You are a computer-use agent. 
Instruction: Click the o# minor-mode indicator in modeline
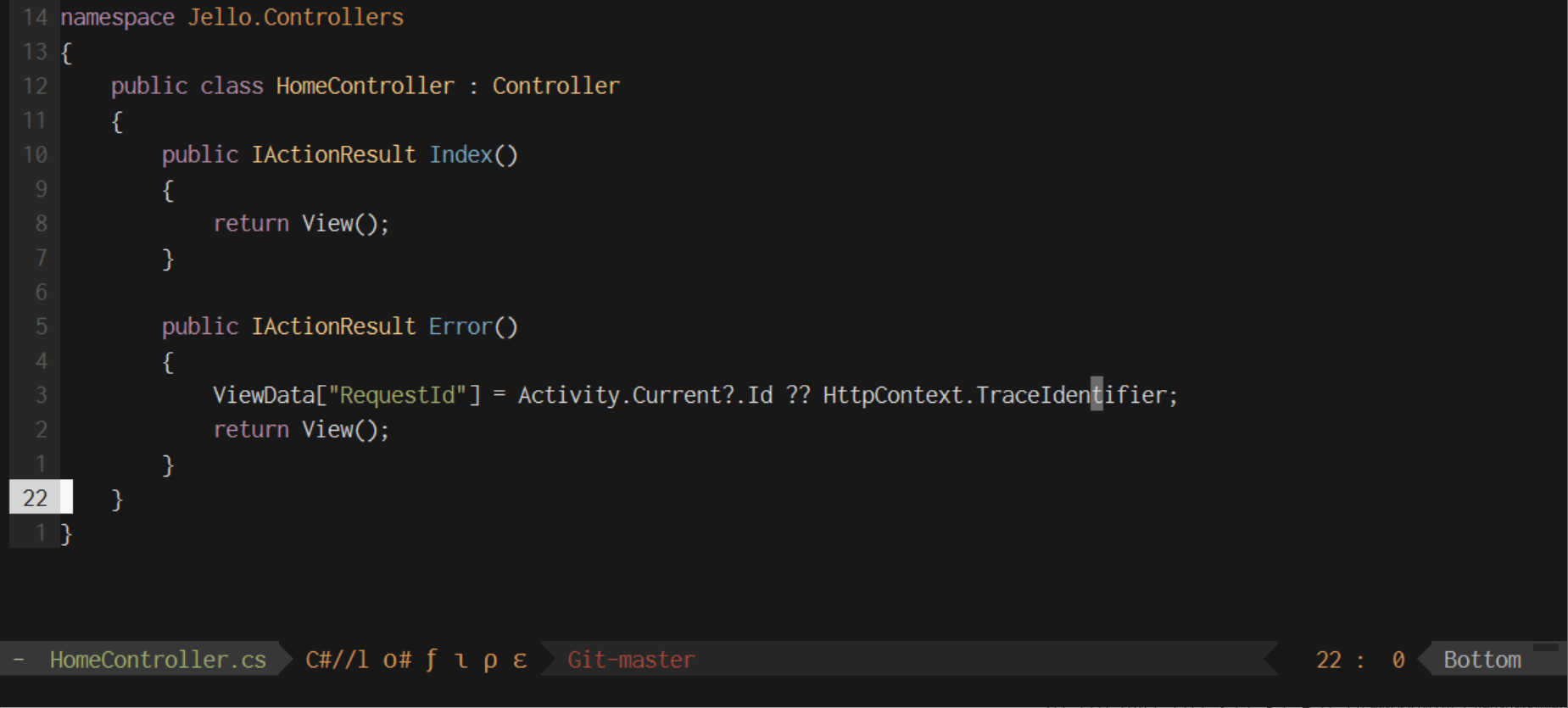pos(397,660)
